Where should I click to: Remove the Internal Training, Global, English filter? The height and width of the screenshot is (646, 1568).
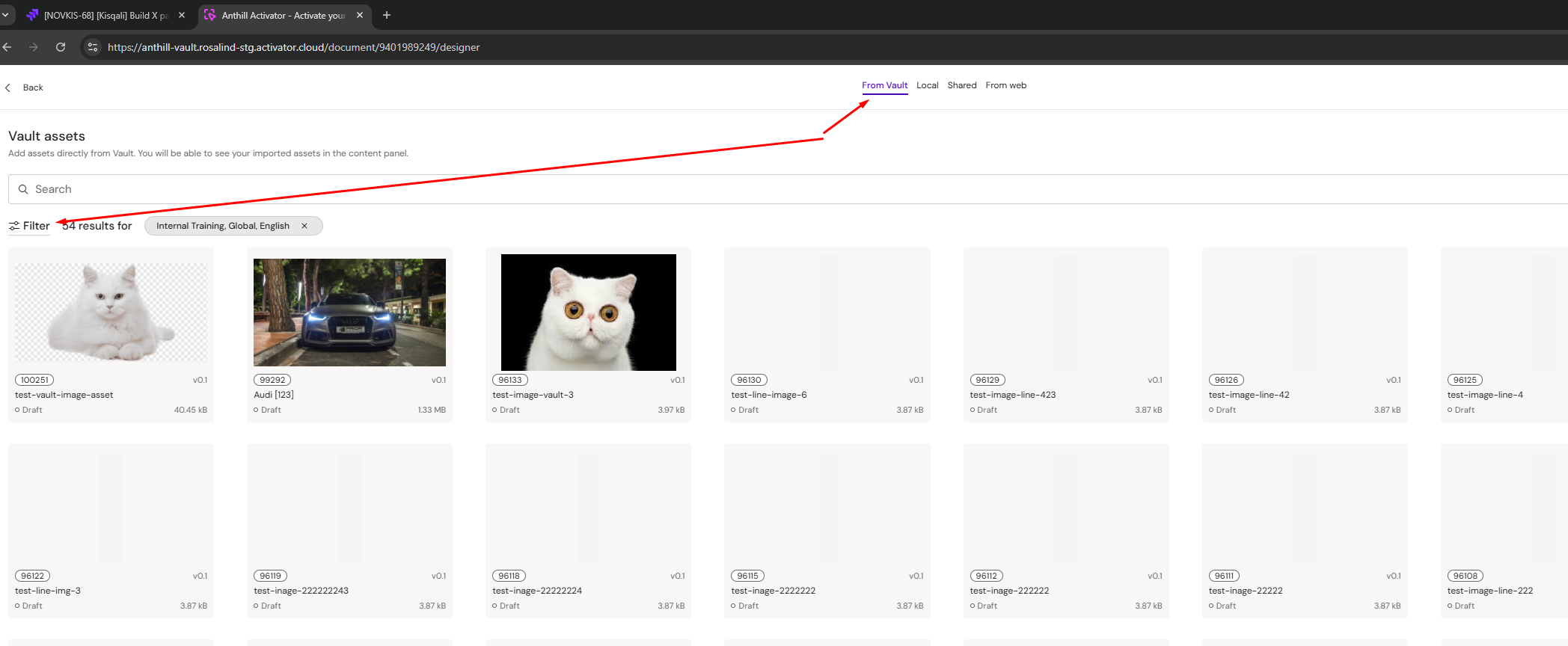pyautogui.click(x=304, y=226)
